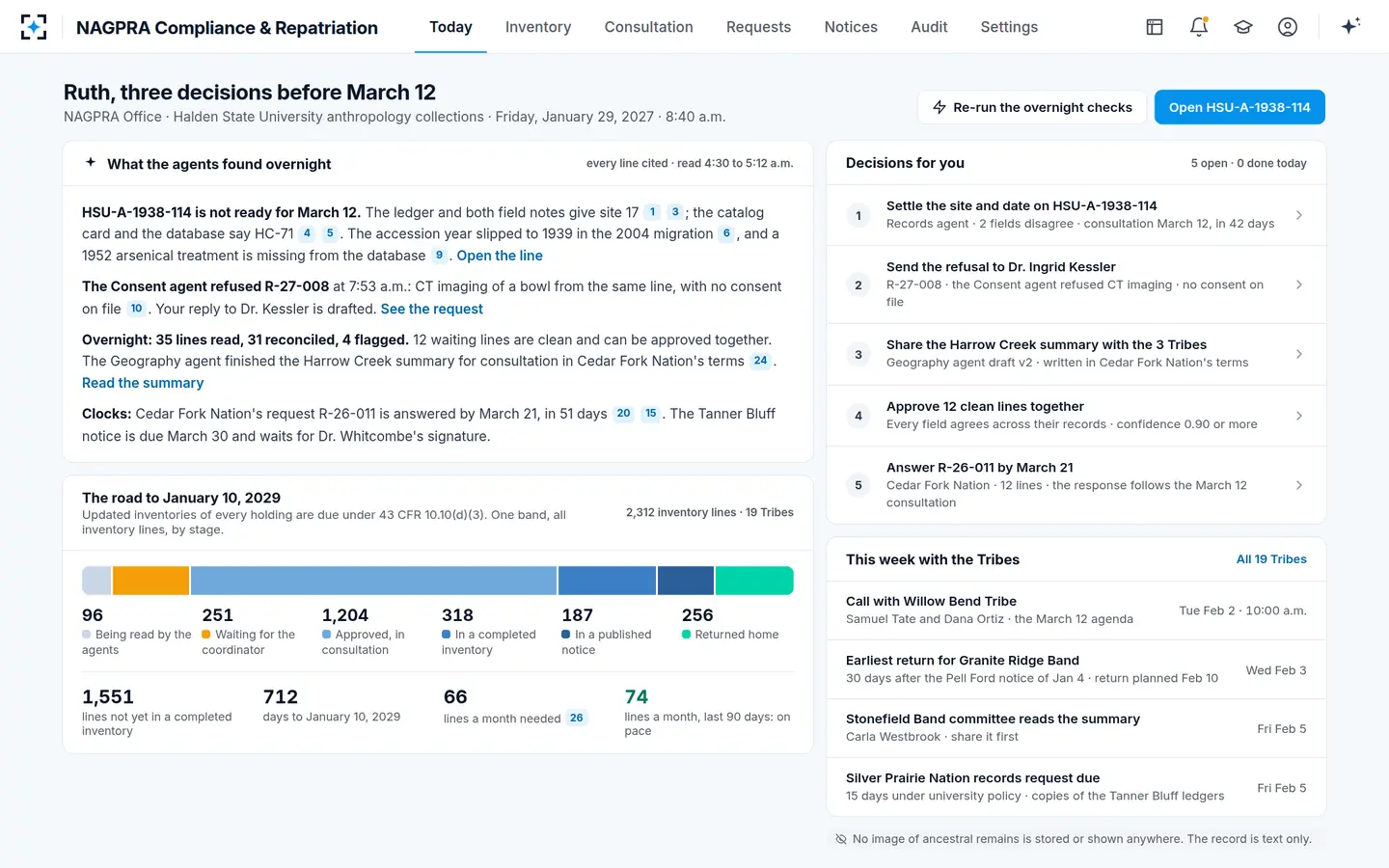Click the orange 'Waiting for the coordinator' band segment
This screenshot has height=868, width=1389.
point(150,581)
